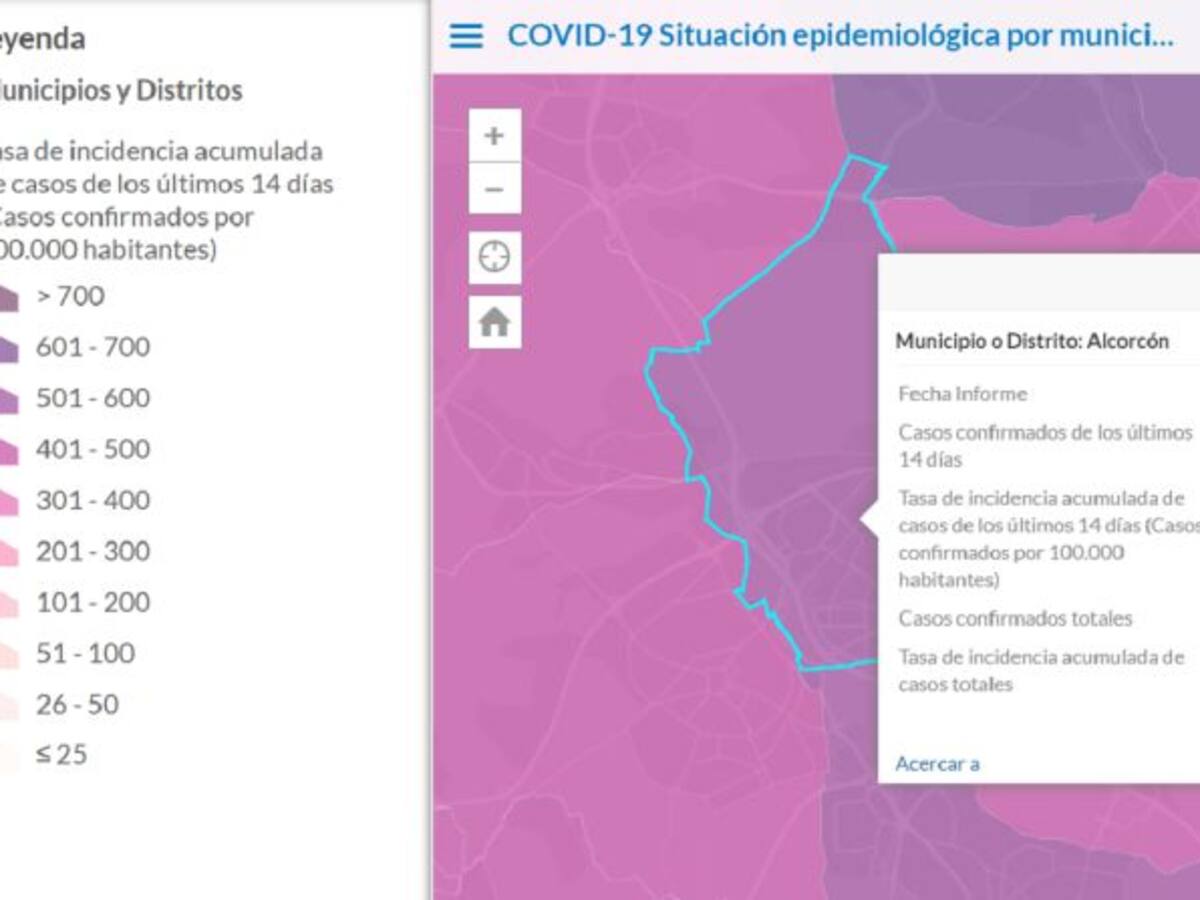Click the 301 - 400 pink legend swatch
Screen dimensions: 1200x900
pyautogui.click(x=8, y=500)
